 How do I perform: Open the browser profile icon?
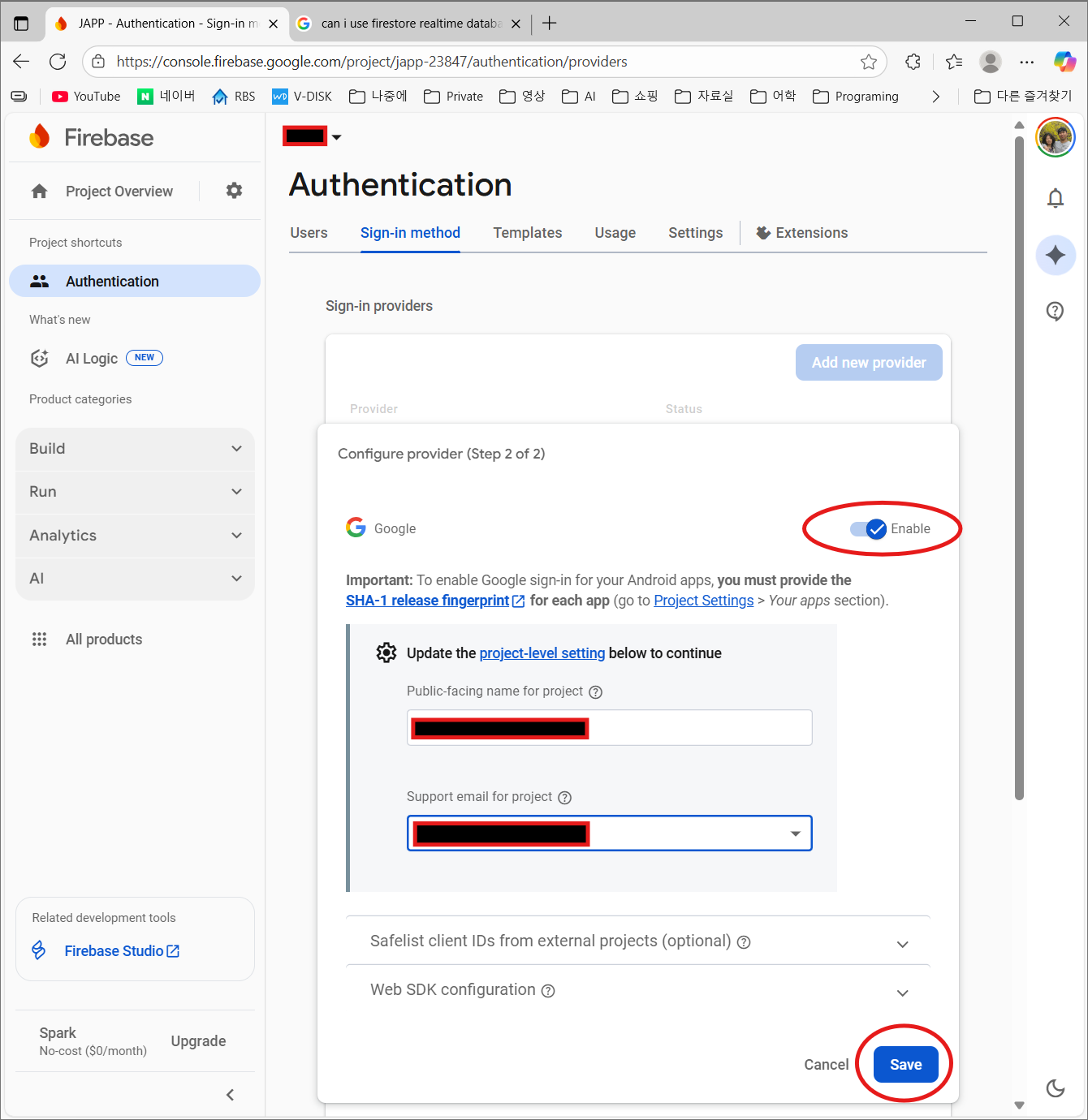[991, 62]
